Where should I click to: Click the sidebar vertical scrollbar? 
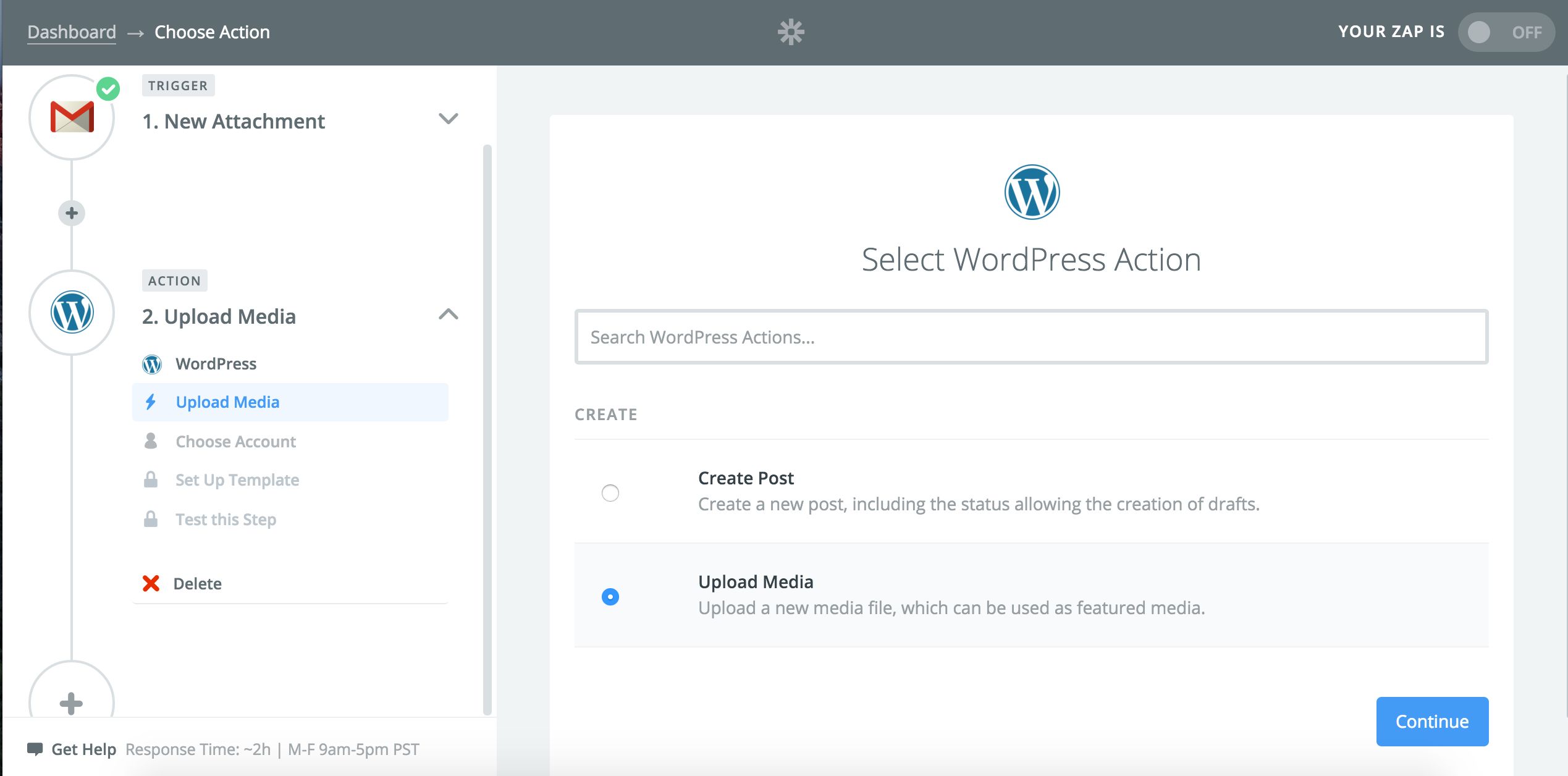[x=487, y=430]
